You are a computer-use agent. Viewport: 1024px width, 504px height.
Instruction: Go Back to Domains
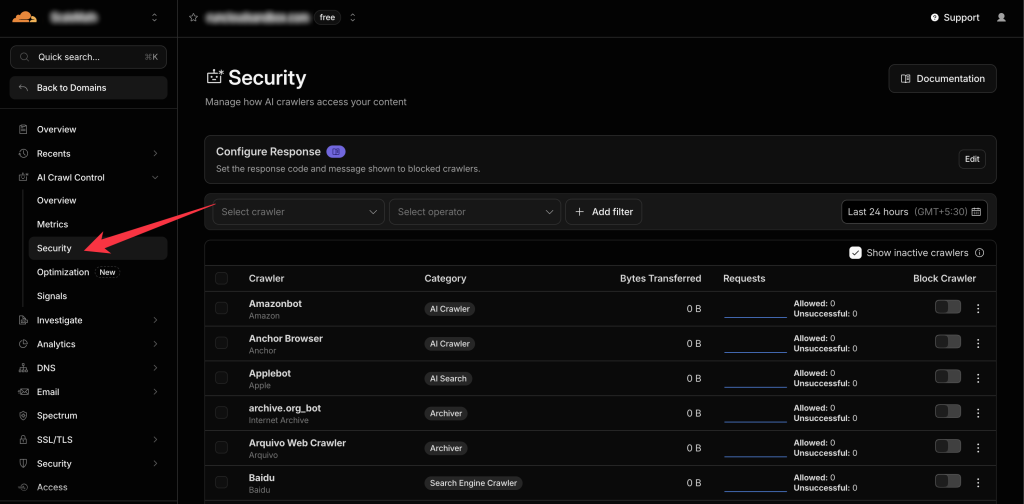point(88,88)
